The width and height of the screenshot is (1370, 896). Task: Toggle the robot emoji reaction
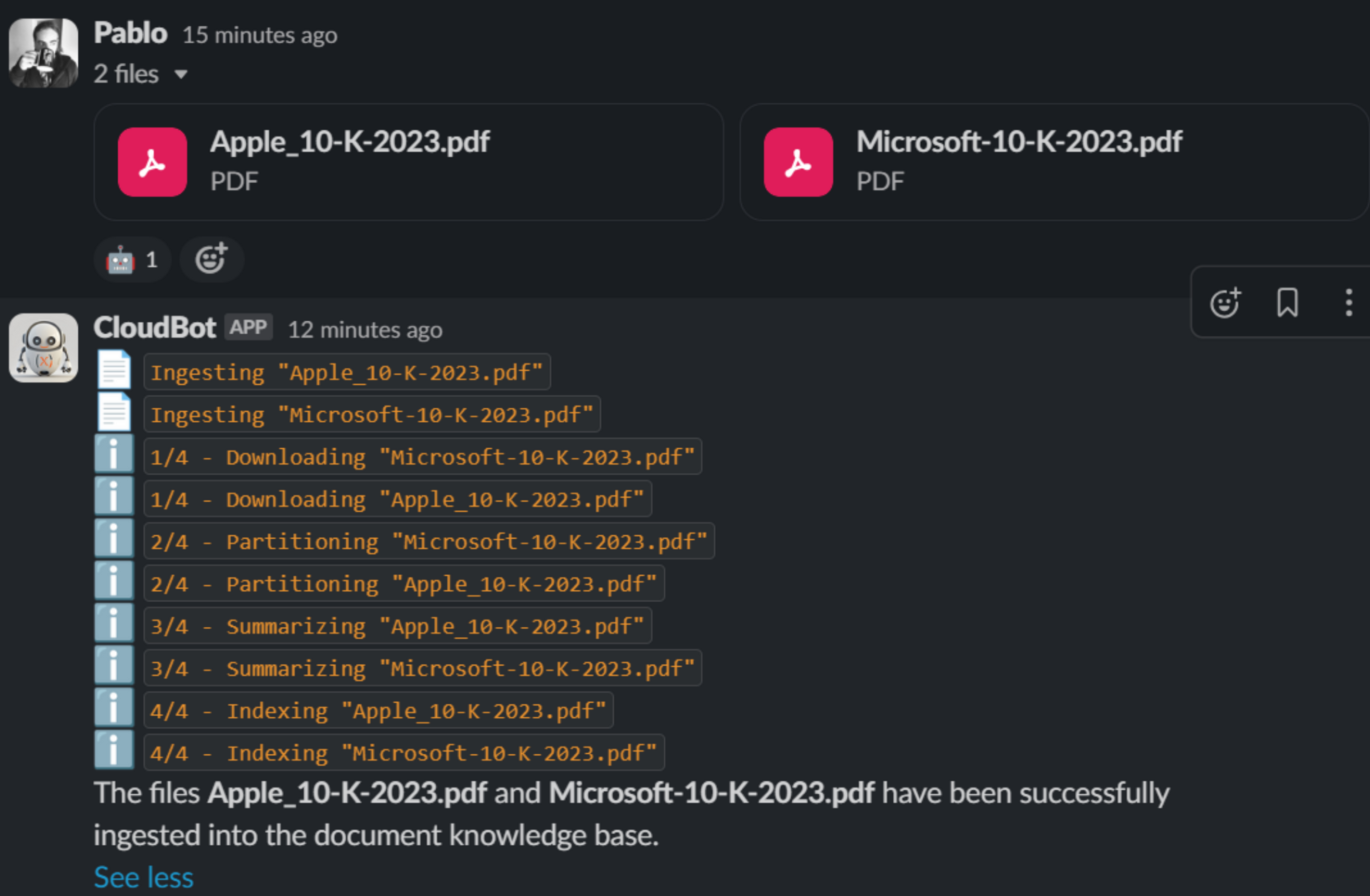point(132,260)
